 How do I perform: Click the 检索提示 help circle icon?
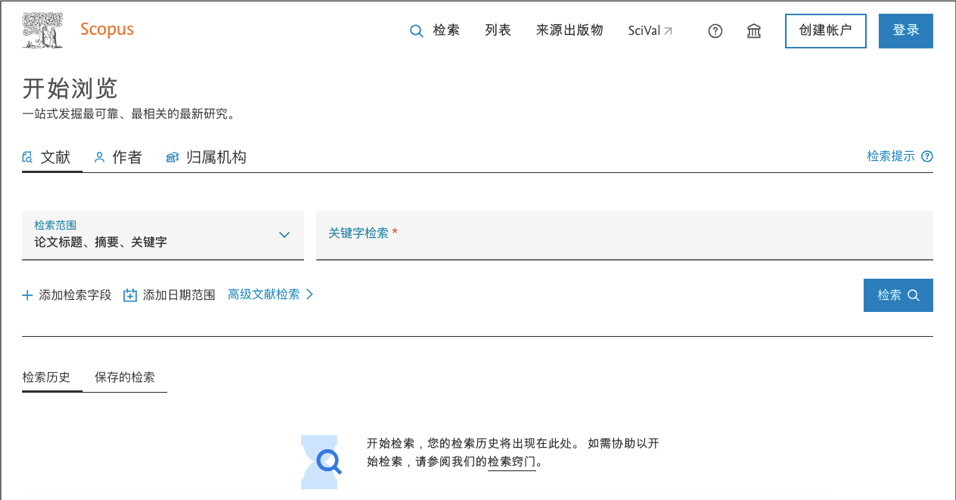[927, 156]
